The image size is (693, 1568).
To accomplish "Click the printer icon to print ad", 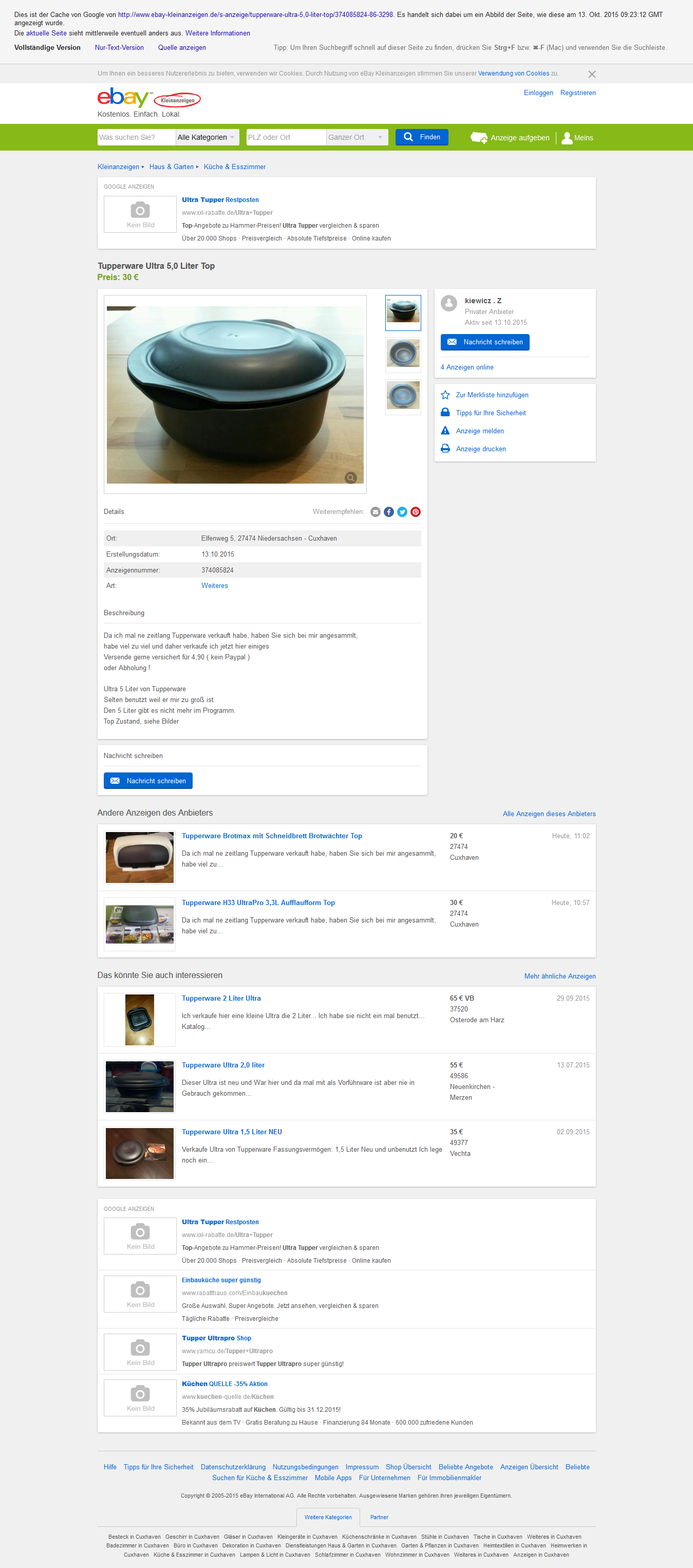I will point(445,449).
